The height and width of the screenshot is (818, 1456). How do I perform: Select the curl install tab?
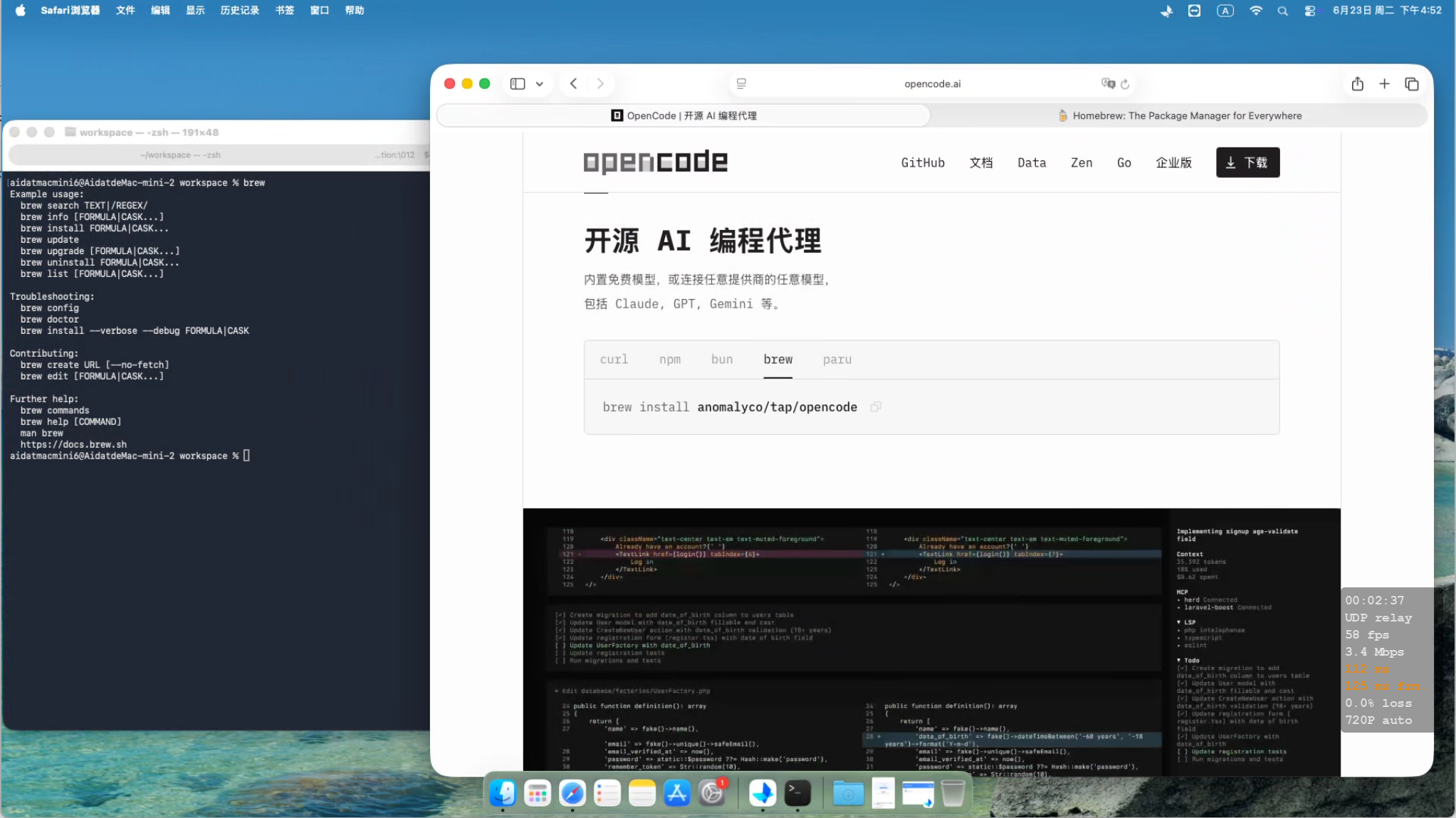[x=614, y=360]
